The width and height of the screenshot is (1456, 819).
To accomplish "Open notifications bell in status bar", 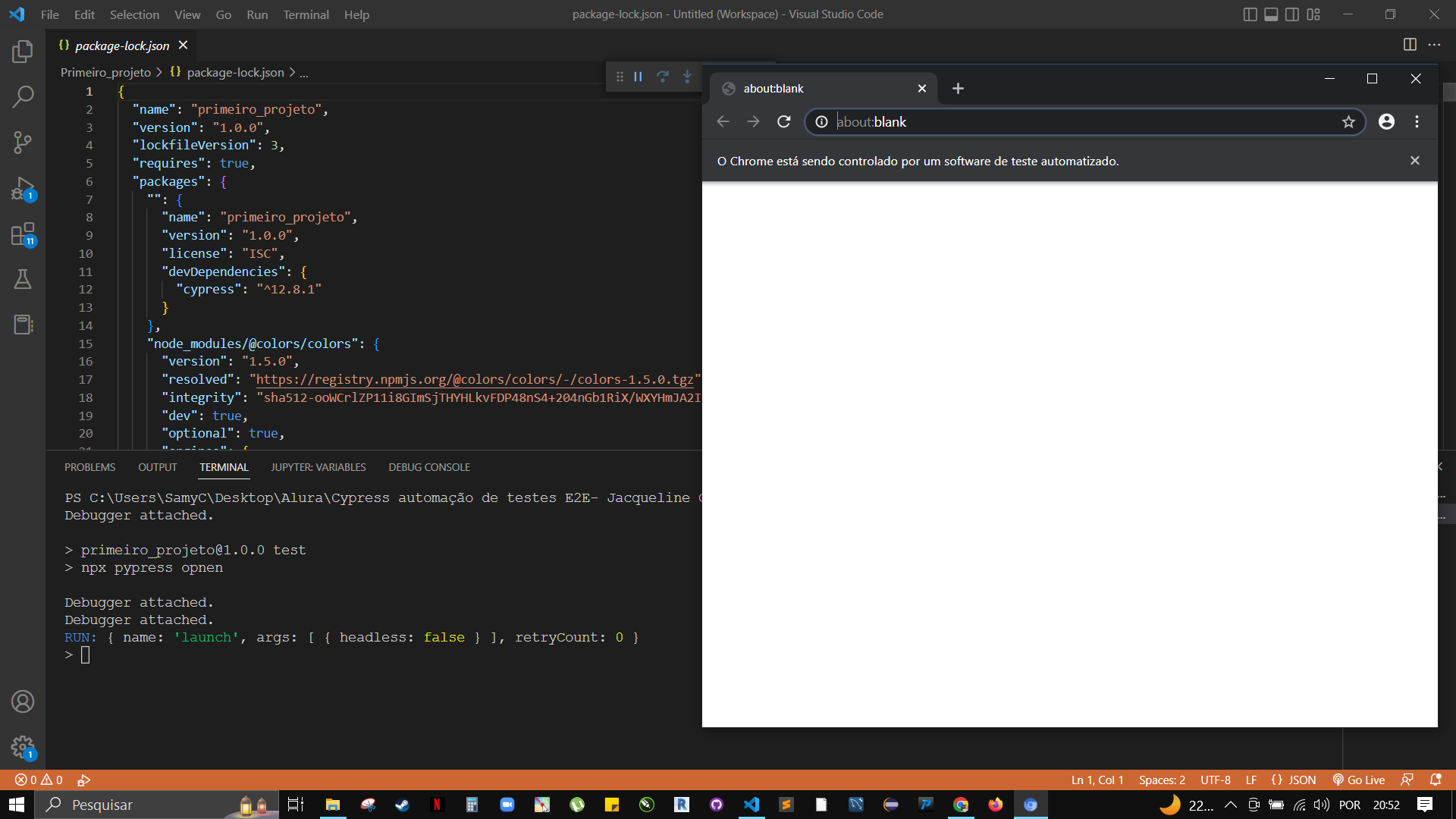I will 1436,780.
